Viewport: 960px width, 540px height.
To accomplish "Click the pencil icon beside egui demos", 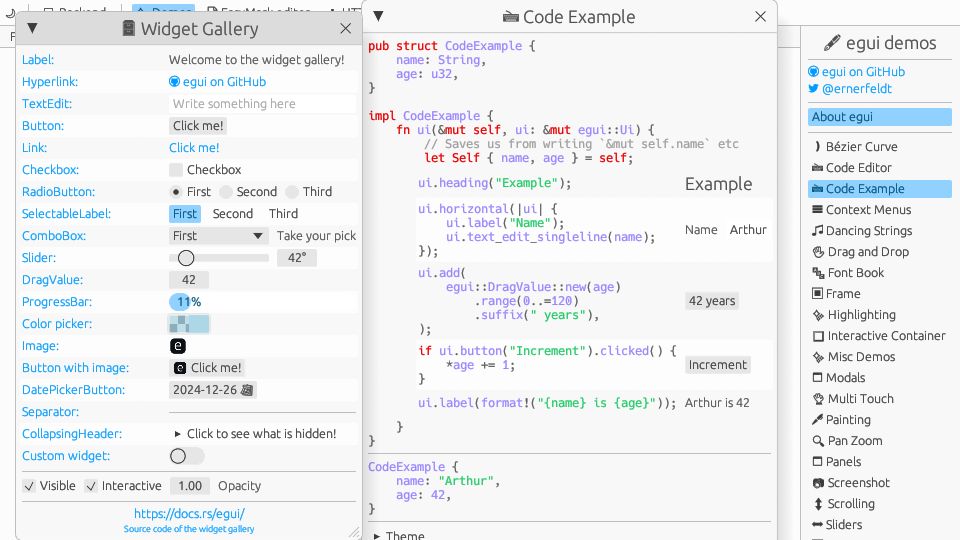I will [x=832, y=42].
